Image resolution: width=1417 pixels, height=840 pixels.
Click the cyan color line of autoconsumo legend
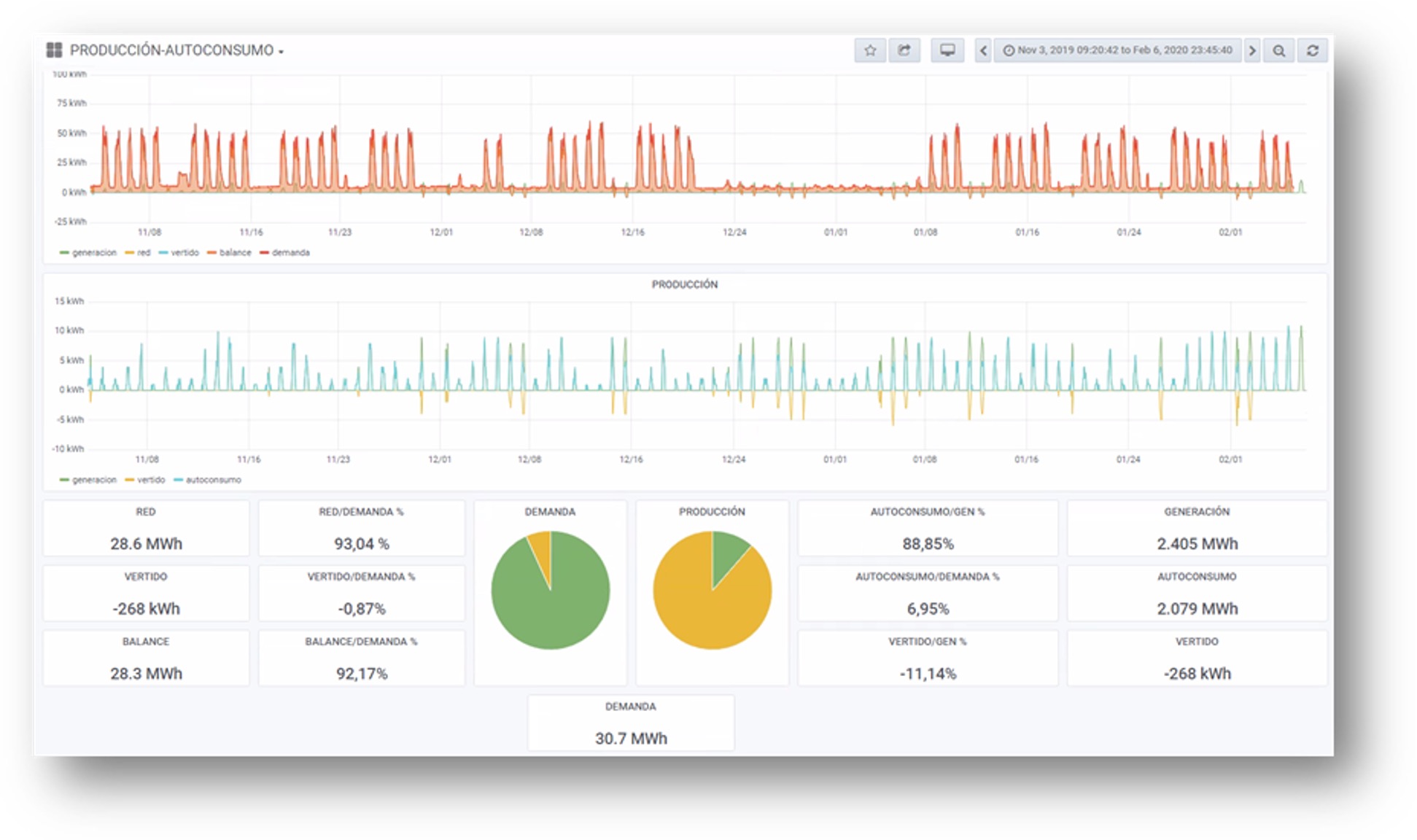tap(179, 480)
